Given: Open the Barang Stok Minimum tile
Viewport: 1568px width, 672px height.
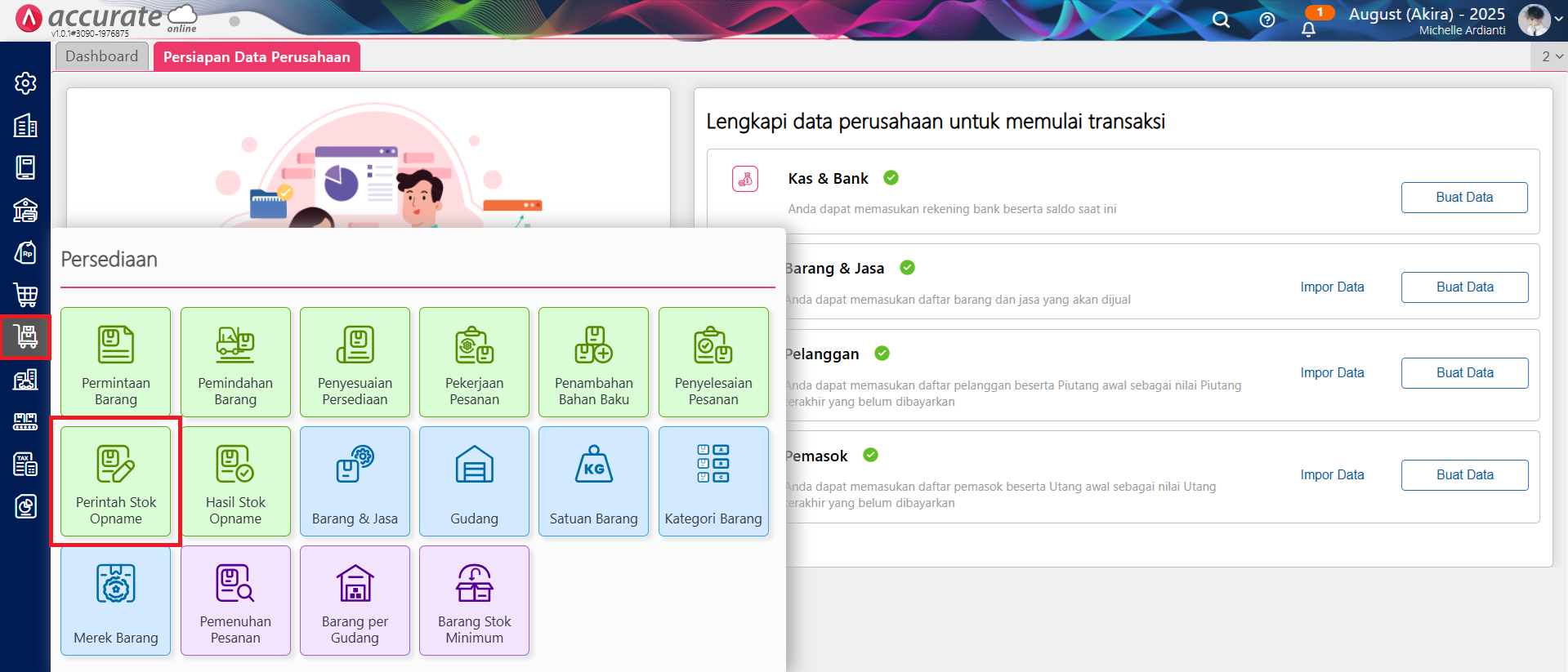Looking at the screenshot, I should click(474, 600).
